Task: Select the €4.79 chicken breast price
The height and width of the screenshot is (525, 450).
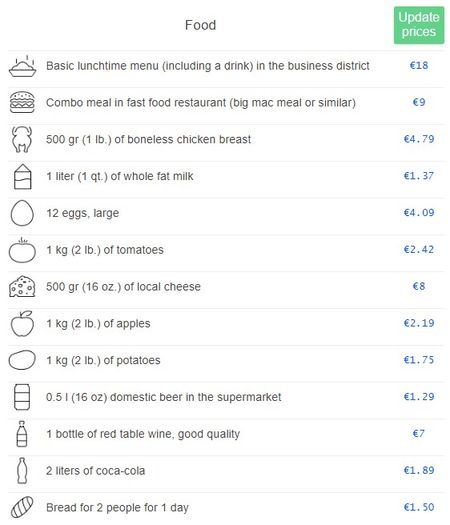Action: 419,139
